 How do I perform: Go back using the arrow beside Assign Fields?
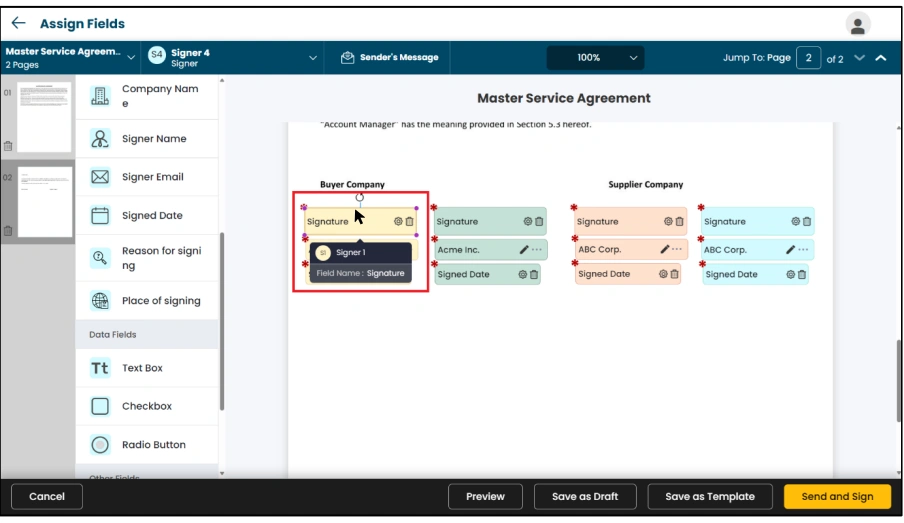tap(18, 23)
